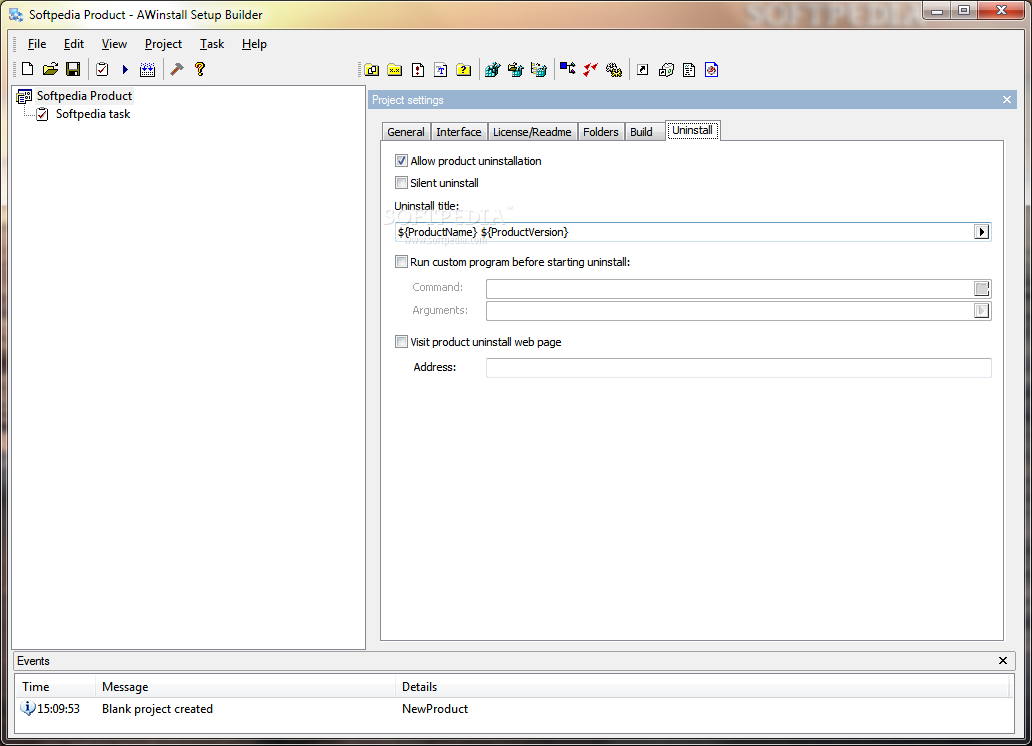
Task: Click the blue document with red circle icon
Action: (x=711, y=70)
